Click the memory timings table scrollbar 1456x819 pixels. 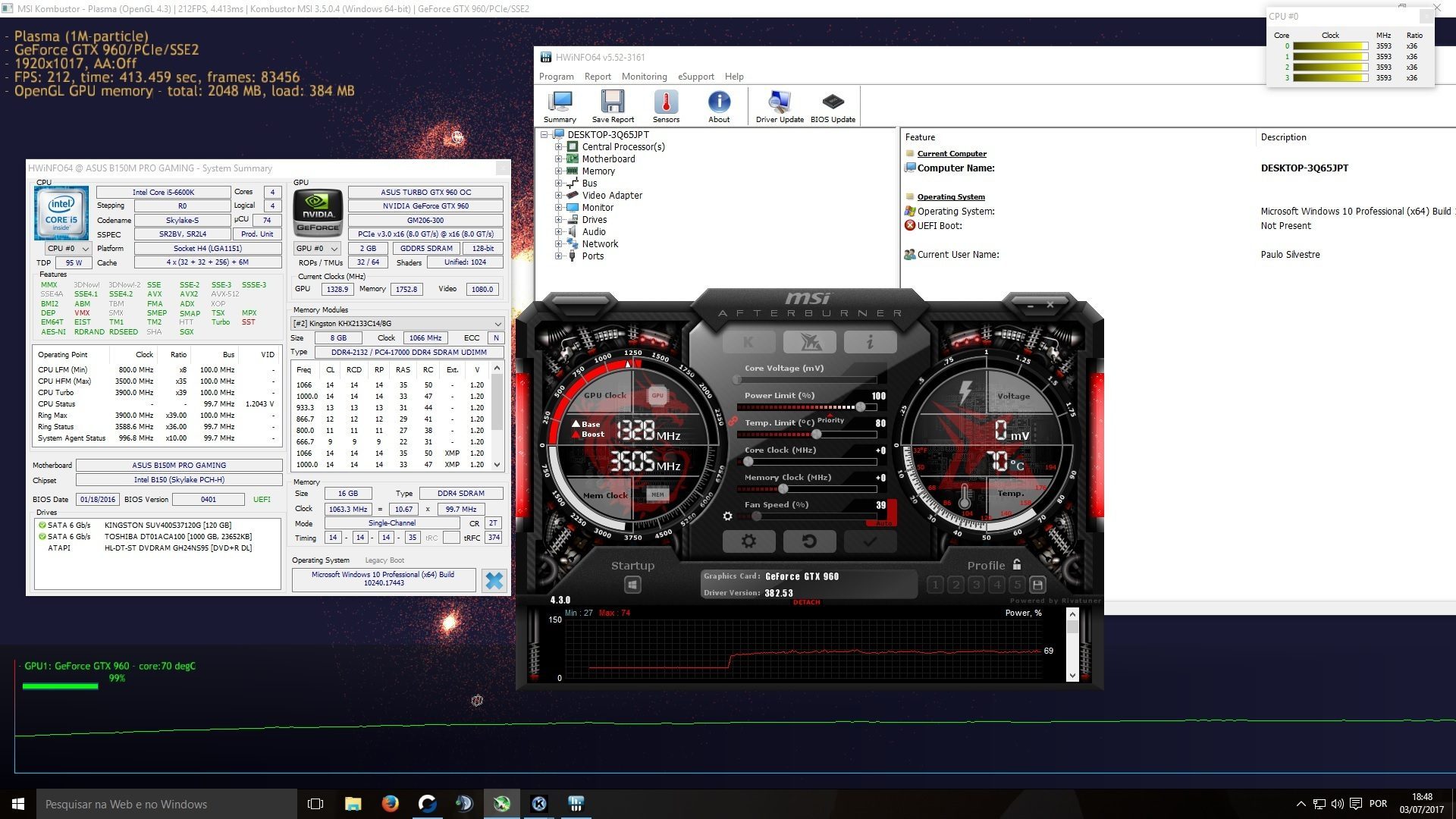pos(497,416)
